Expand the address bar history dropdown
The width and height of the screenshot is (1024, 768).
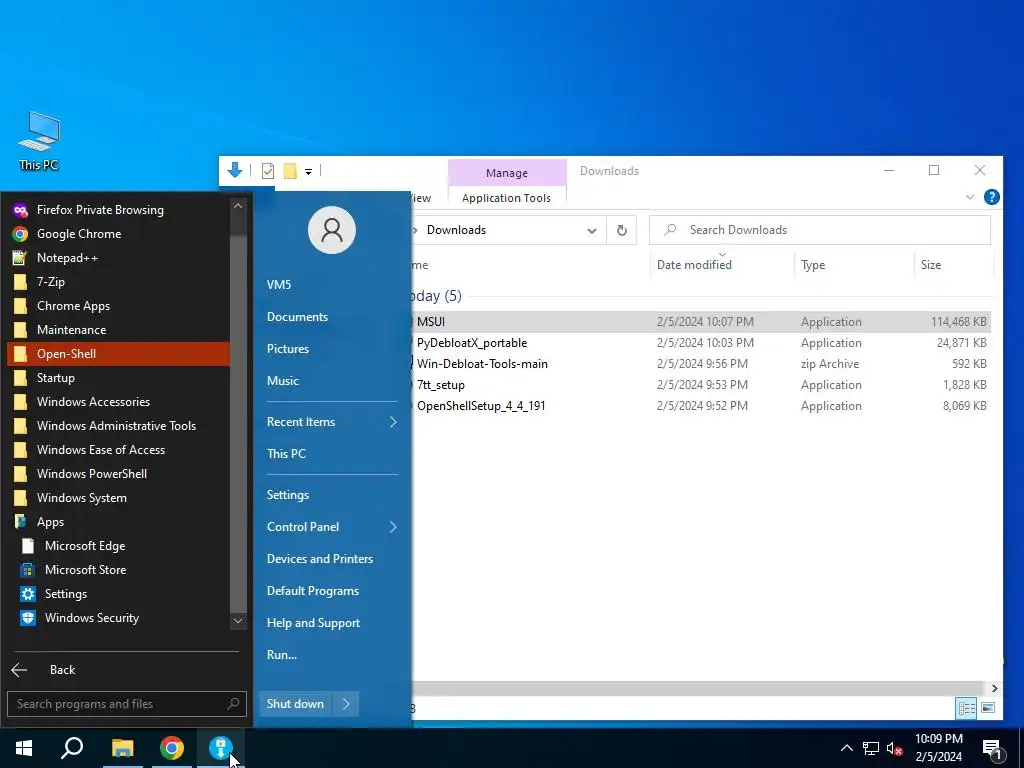[592, 231]
